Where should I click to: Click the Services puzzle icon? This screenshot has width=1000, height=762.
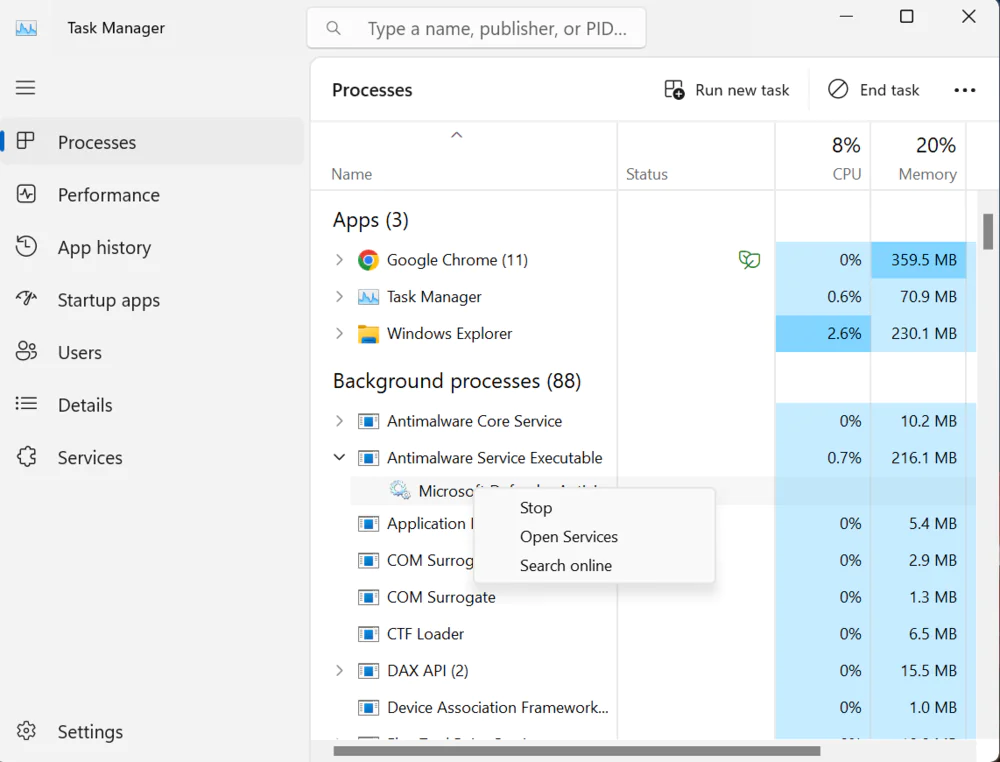[x=26, y=457]
